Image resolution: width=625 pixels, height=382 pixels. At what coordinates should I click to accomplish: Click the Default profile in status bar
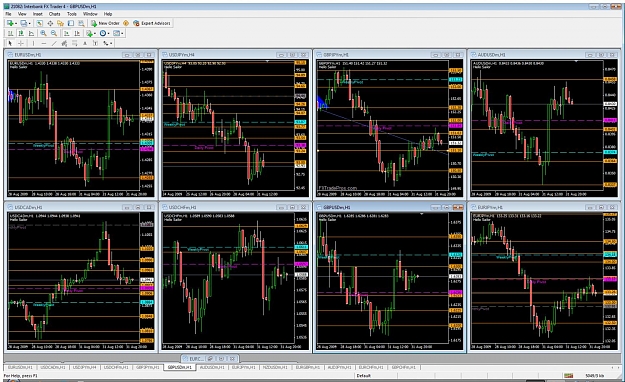[364, 376]
